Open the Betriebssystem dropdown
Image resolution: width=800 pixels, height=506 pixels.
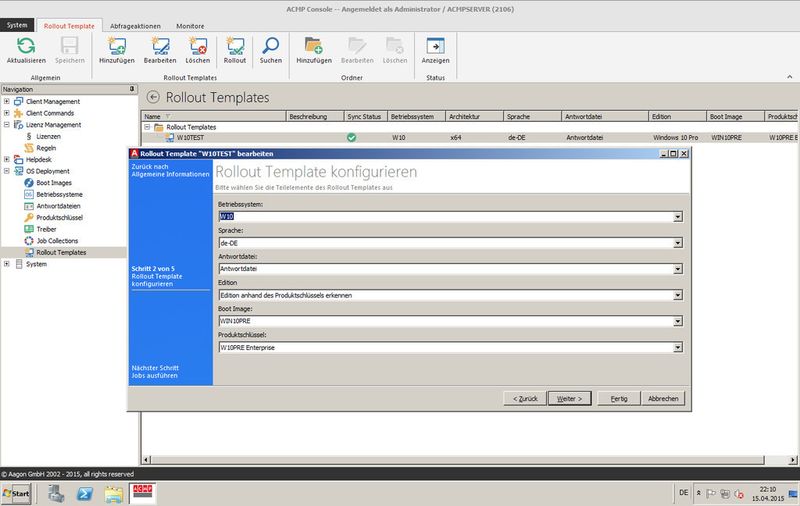tap(678, 217)
